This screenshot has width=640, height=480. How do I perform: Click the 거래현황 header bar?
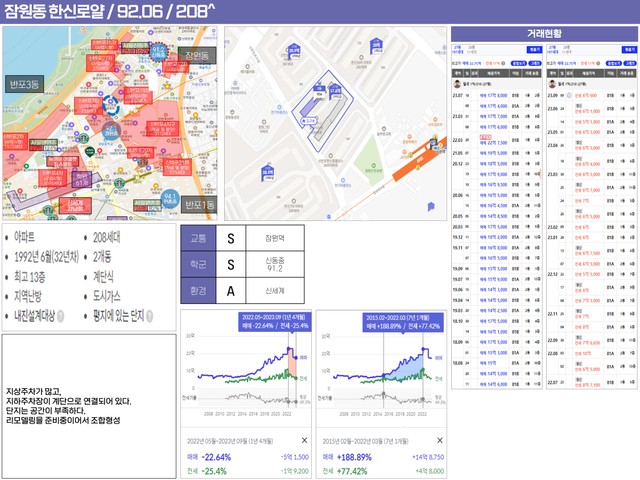tap(544, 33)
